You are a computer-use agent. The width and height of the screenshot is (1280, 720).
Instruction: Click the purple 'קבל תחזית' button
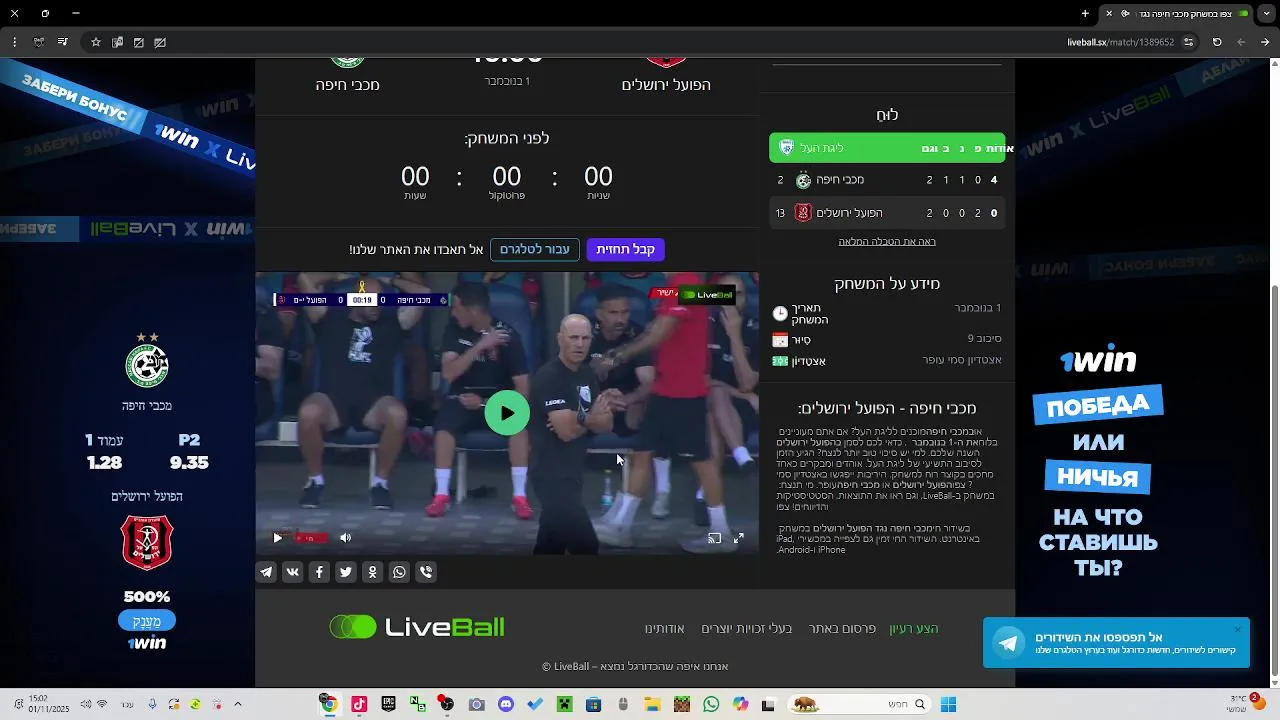pos(625,249)
